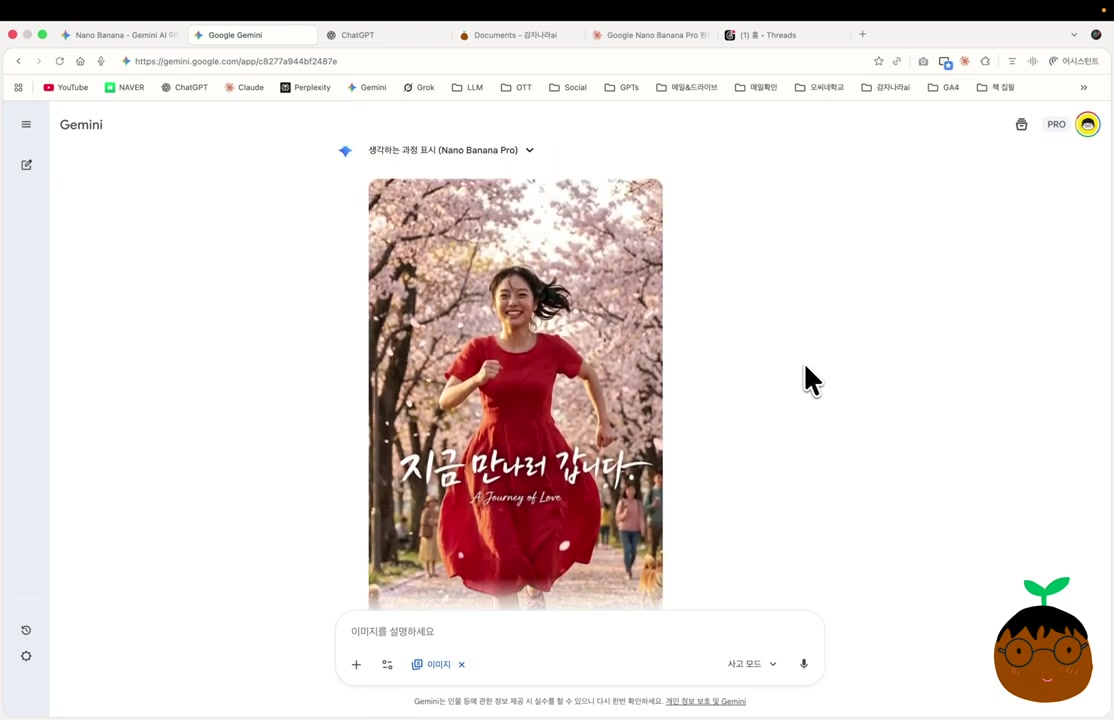Open the Claude bookmark
1114x720 pixels.
pos(244,87)
